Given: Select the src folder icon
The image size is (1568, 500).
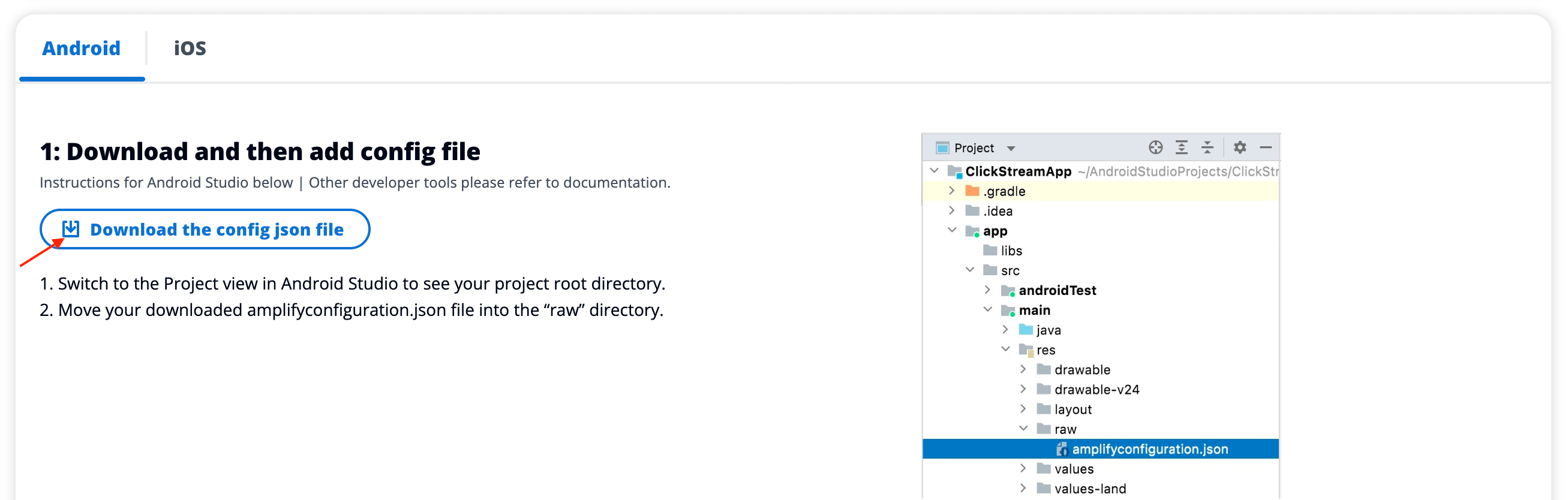Looking at the screenshot, I should coord(990,269).
